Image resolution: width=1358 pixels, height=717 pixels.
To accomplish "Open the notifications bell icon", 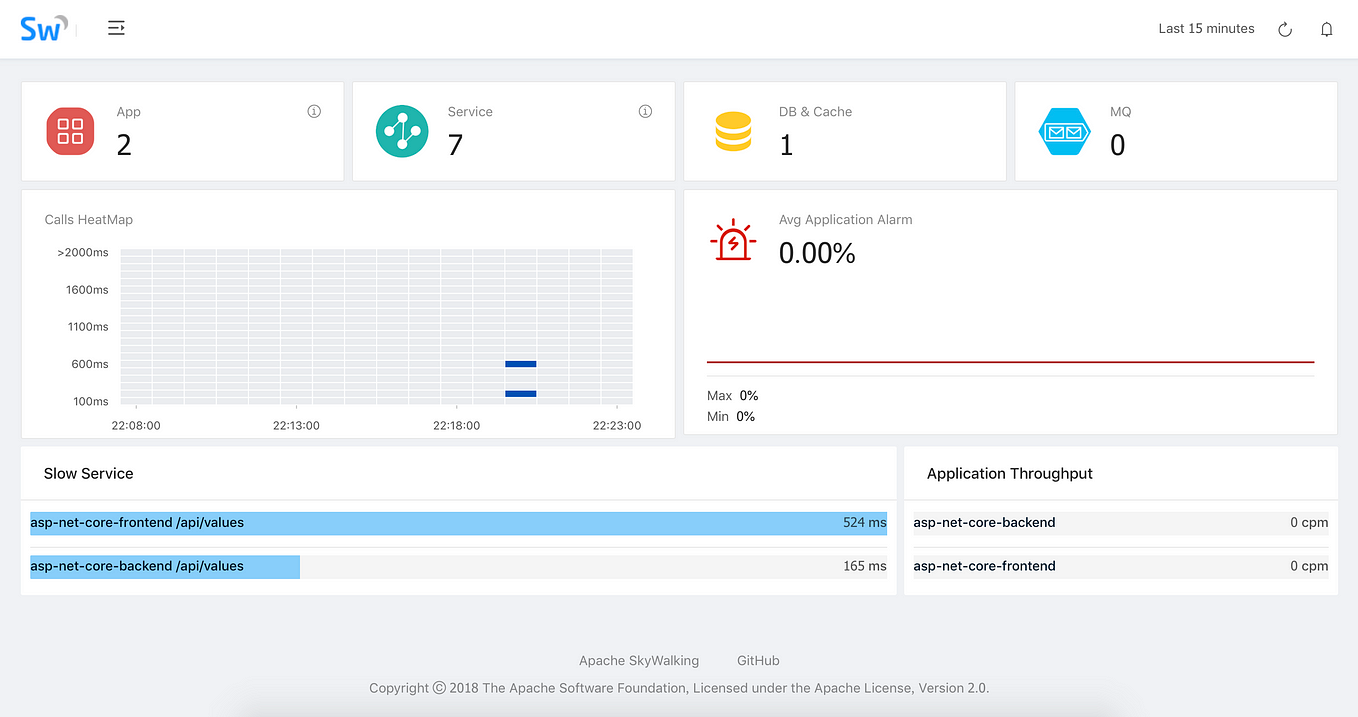I will click(1327, 29).
